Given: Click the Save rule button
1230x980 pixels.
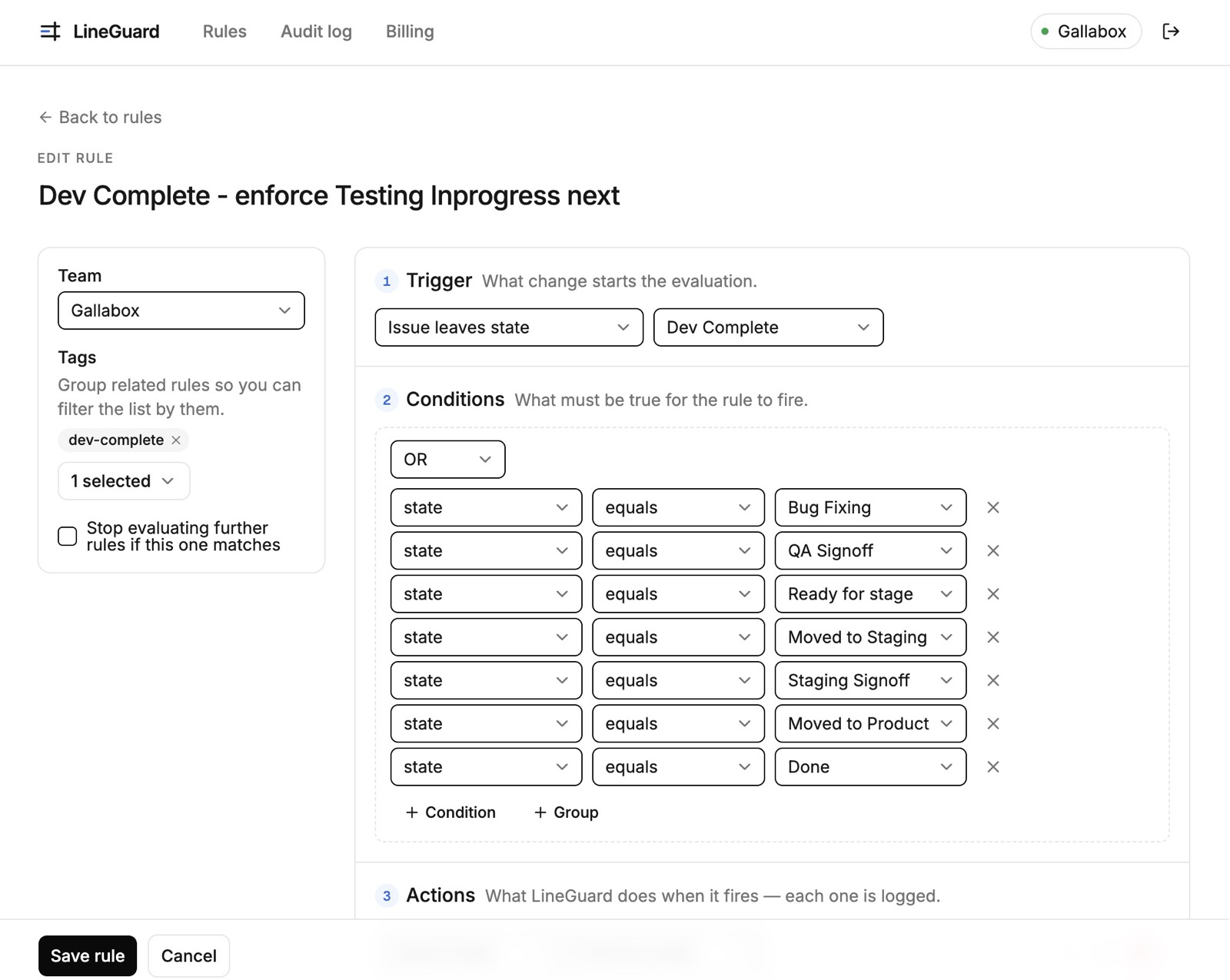Looking at the screenshot, I should click(88, 956).
